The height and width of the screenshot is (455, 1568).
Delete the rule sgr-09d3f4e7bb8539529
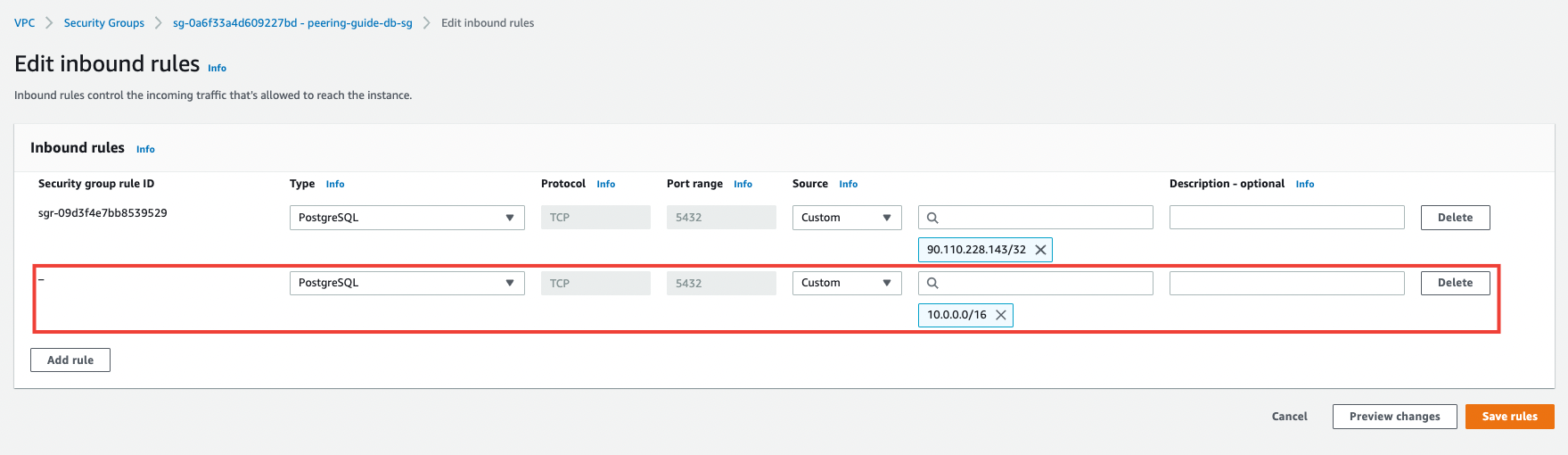[x=1456, y=218]
